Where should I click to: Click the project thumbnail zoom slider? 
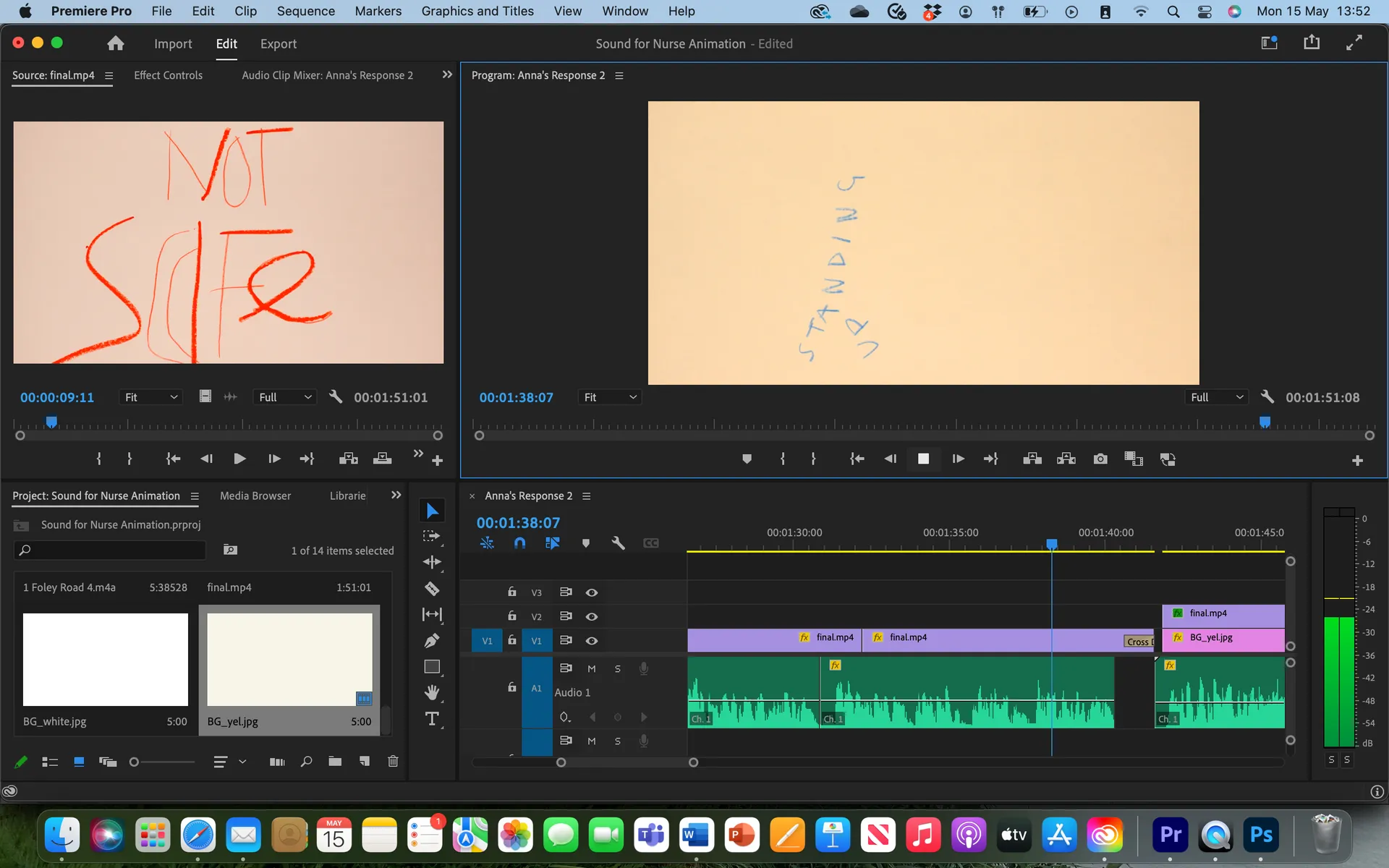(135, 762)
